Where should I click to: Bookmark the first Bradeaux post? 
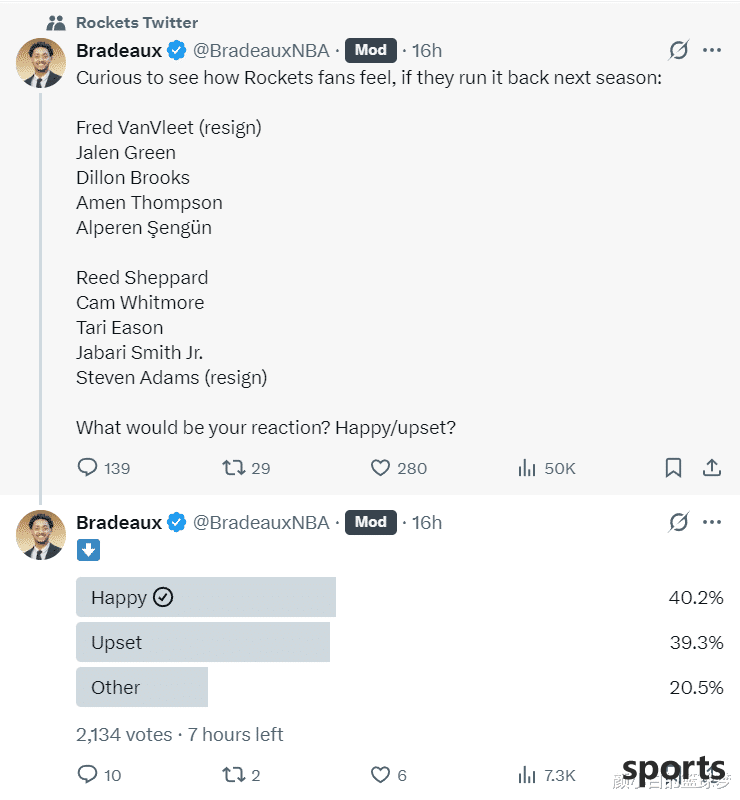pos(674,467)
